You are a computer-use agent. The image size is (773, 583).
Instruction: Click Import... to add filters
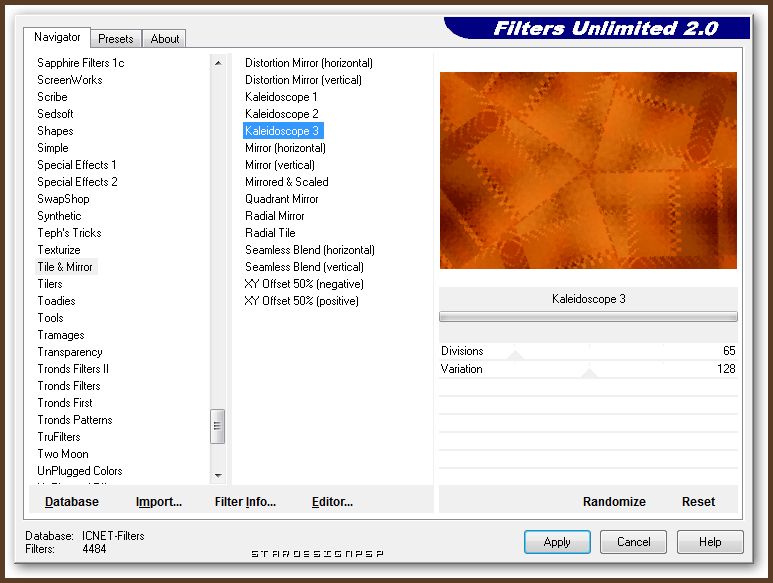click(159, 502)
